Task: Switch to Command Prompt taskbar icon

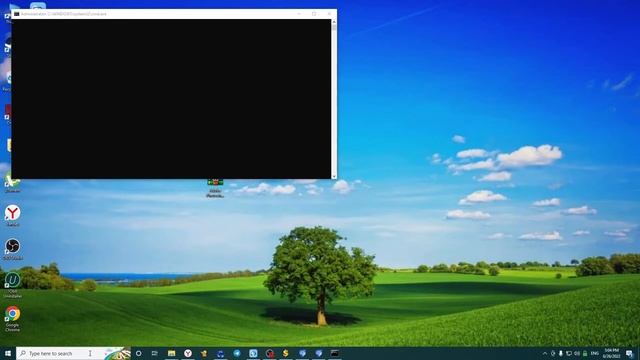Action: (x=335, y=353)
